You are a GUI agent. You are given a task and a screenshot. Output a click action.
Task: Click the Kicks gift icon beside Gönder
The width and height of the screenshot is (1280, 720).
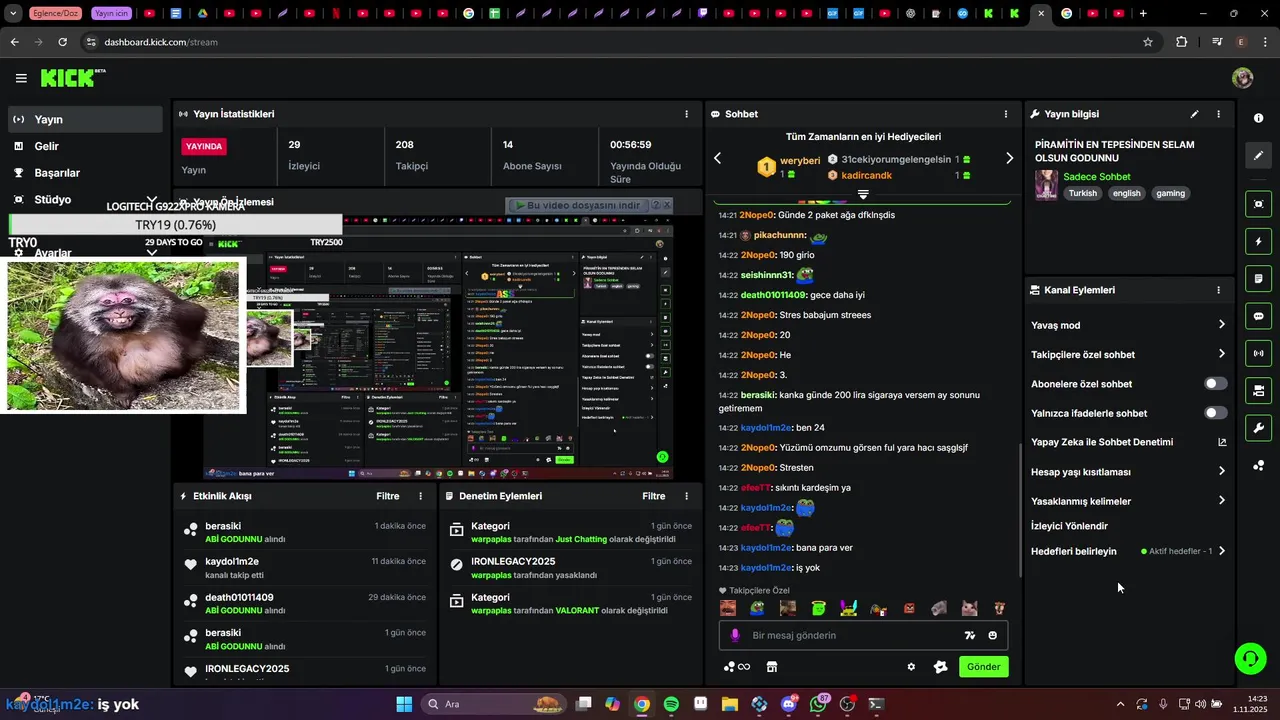click(940, 667)
